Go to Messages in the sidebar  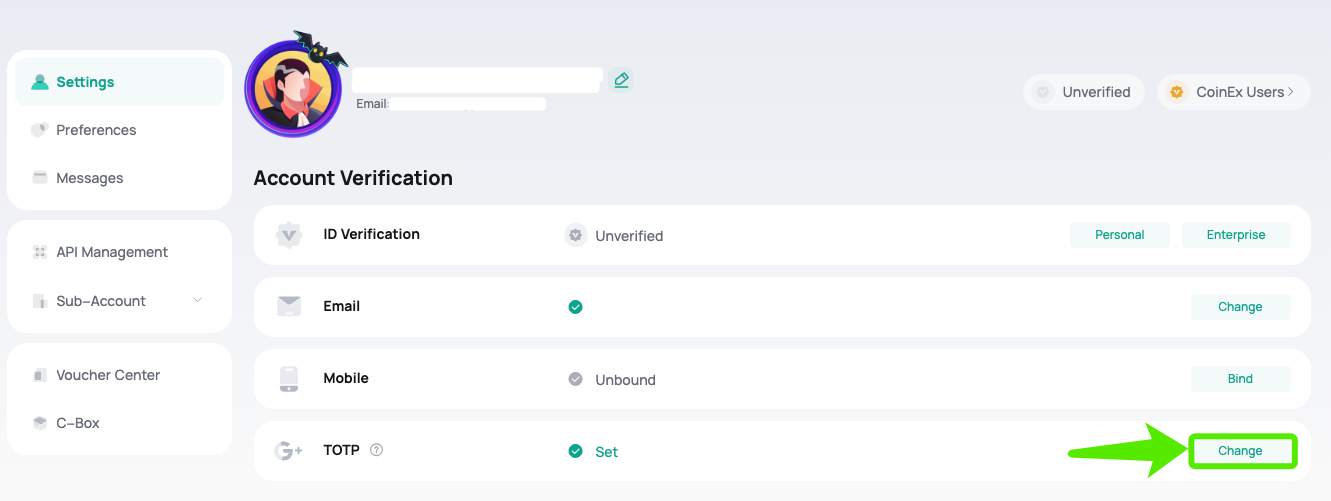pos(90,178)
